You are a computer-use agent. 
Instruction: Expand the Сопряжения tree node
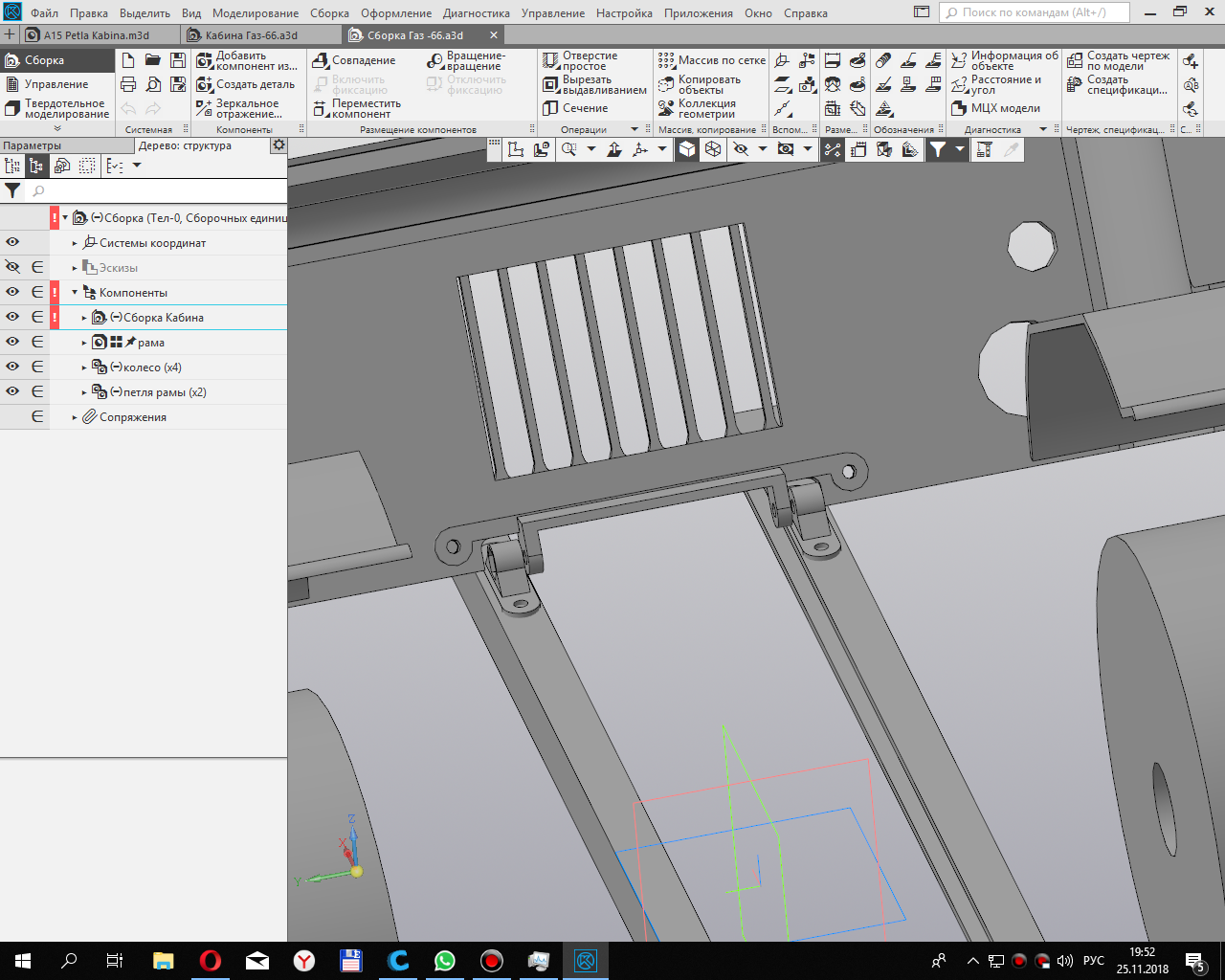pyautogui.click(x=75, y=417)
